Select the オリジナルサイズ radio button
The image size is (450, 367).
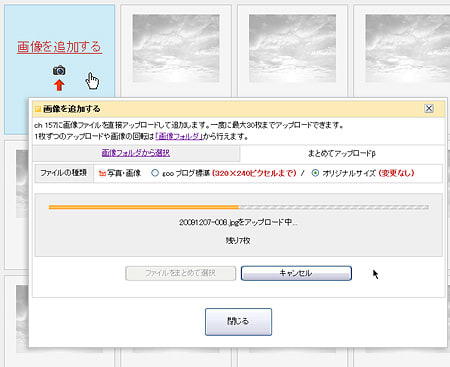tap(315, 173)
